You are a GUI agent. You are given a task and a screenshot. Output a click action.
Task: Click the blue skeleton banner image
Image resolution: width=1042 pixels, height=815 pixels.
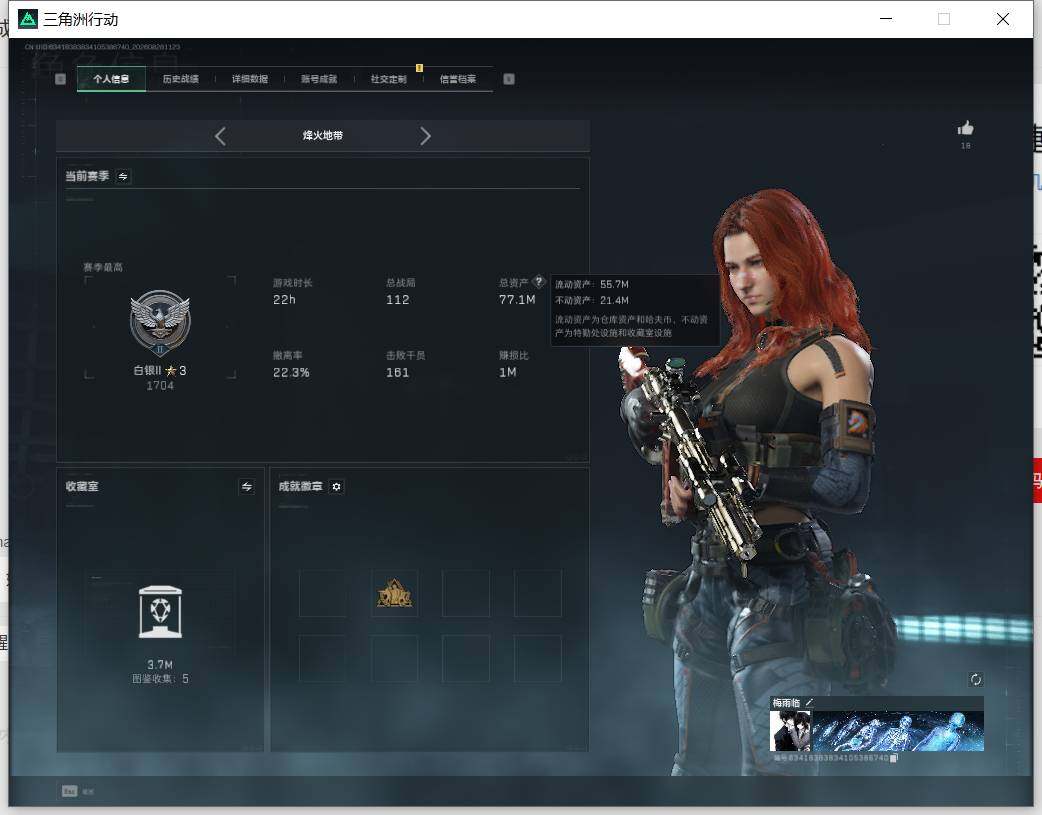[898, 731]
